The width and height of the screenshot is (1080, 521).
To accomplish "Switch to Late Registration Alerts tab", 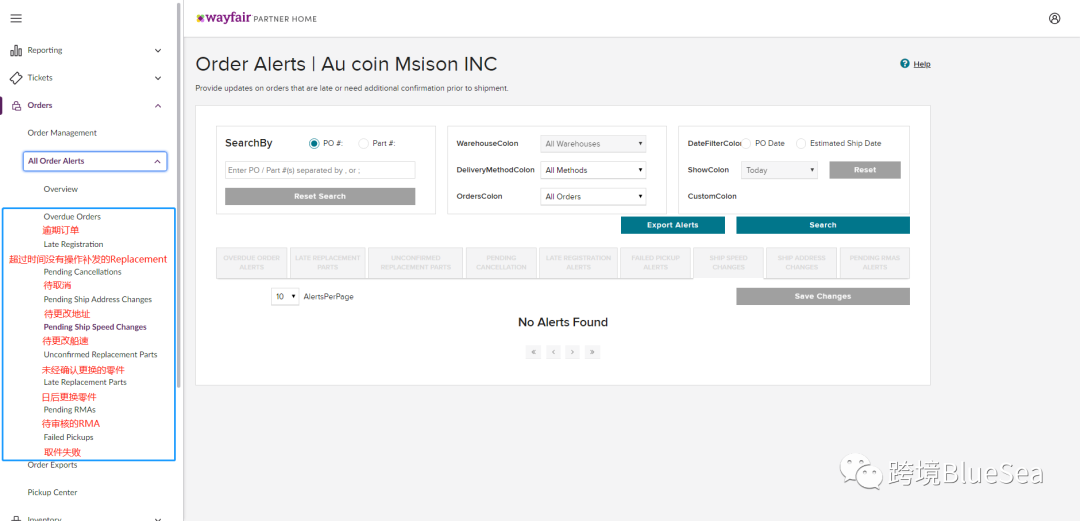I will 578,263.
